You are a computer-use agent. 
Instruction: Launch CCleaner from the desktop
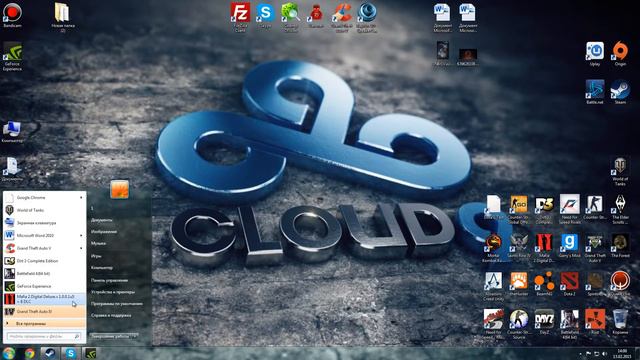tap(342, 17)
